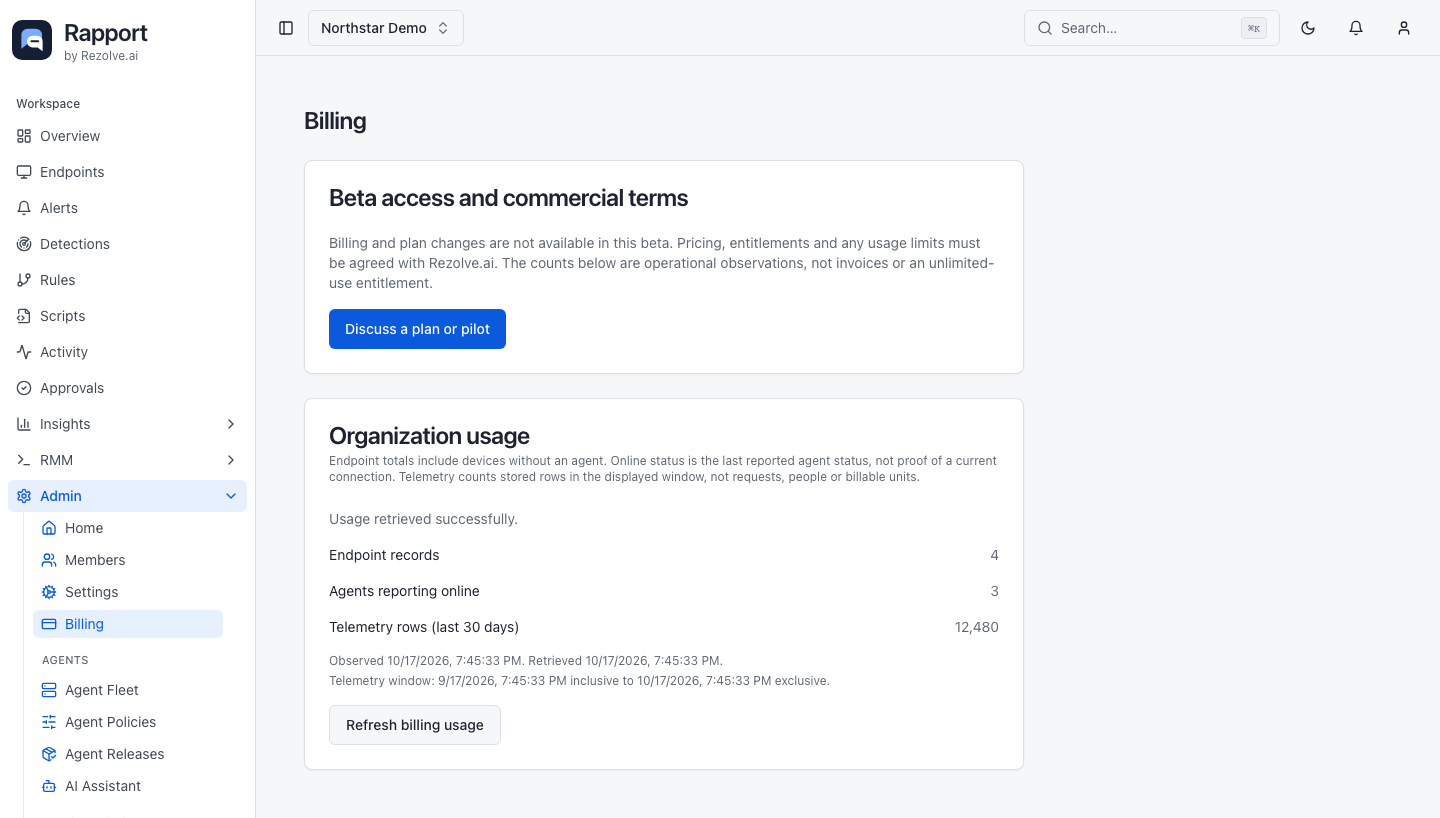This screenshot has height=818, width=1440.
Task: Open the Home admin page
Action: pyautogui.click(x=128, y=528)
